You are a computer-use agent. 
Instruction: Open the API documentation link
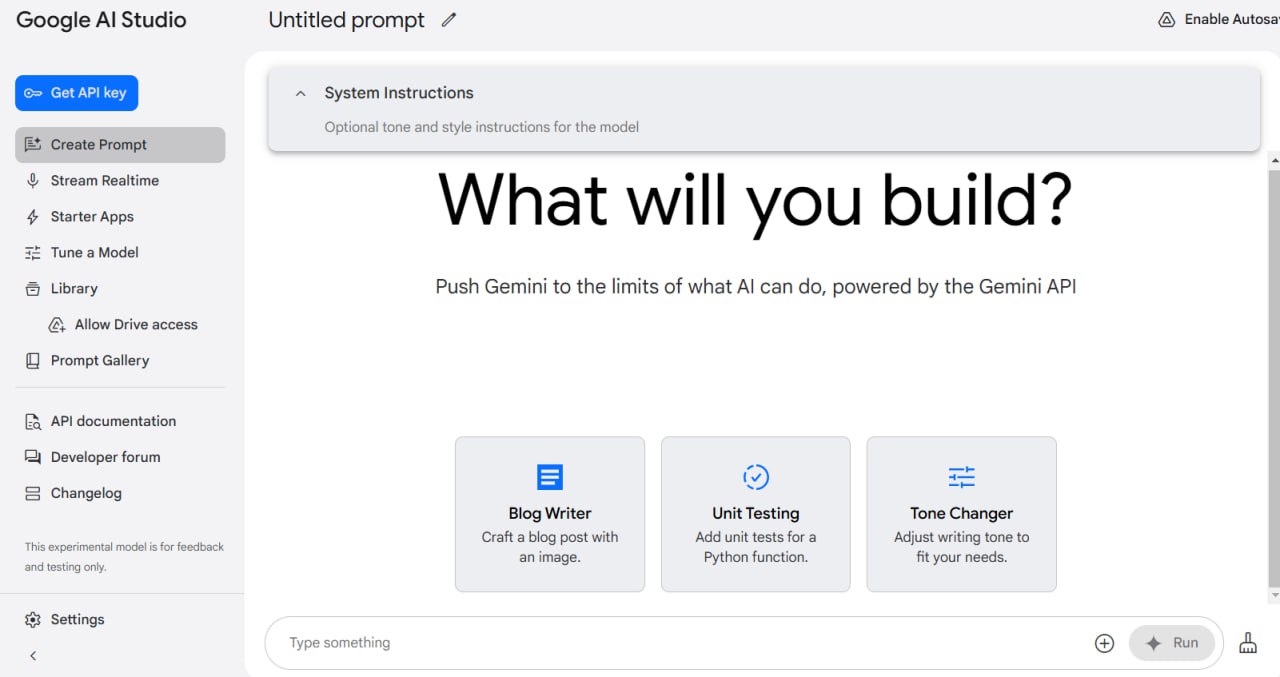(113, 422)
